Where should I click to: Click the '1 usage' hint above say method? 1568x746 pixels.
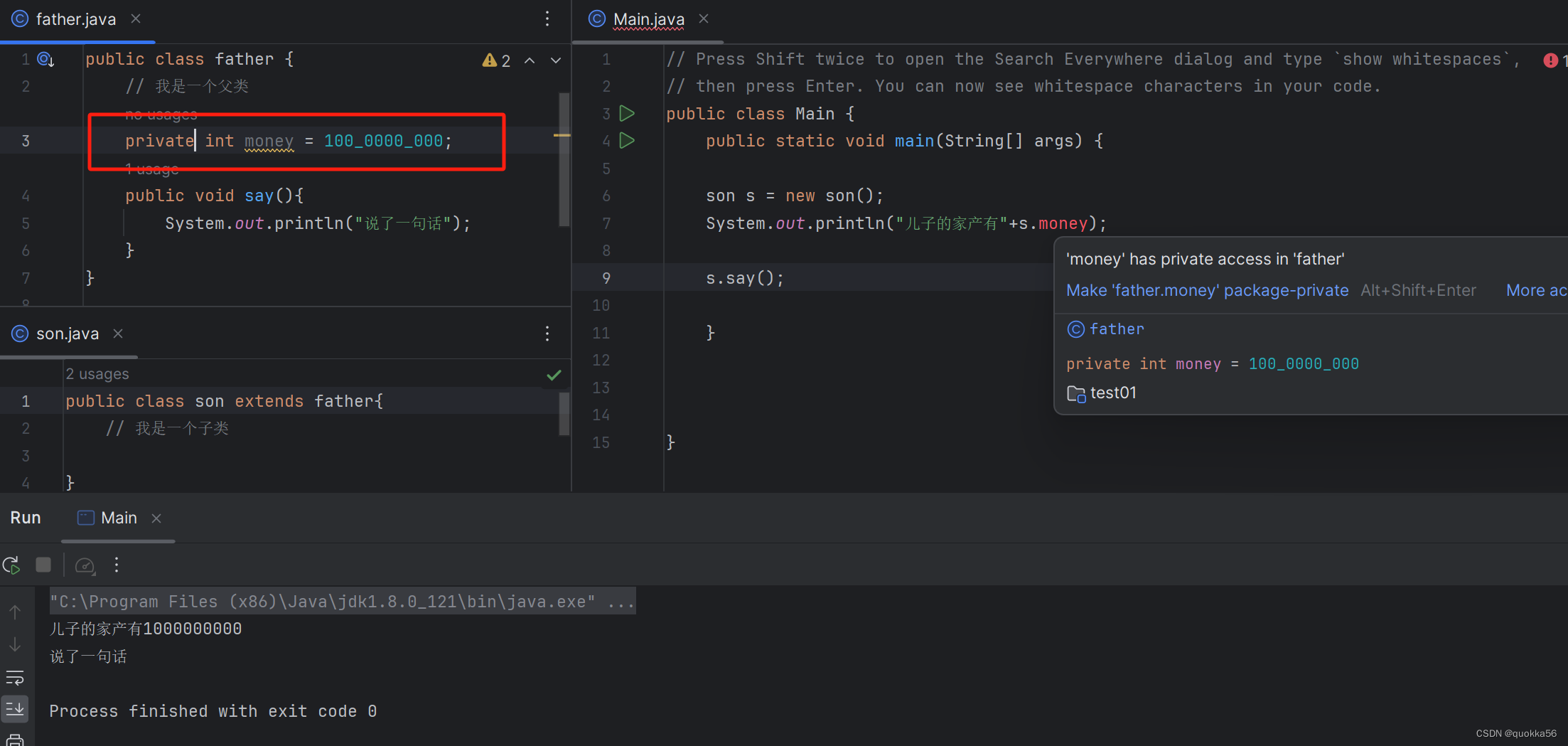(152, 169)
